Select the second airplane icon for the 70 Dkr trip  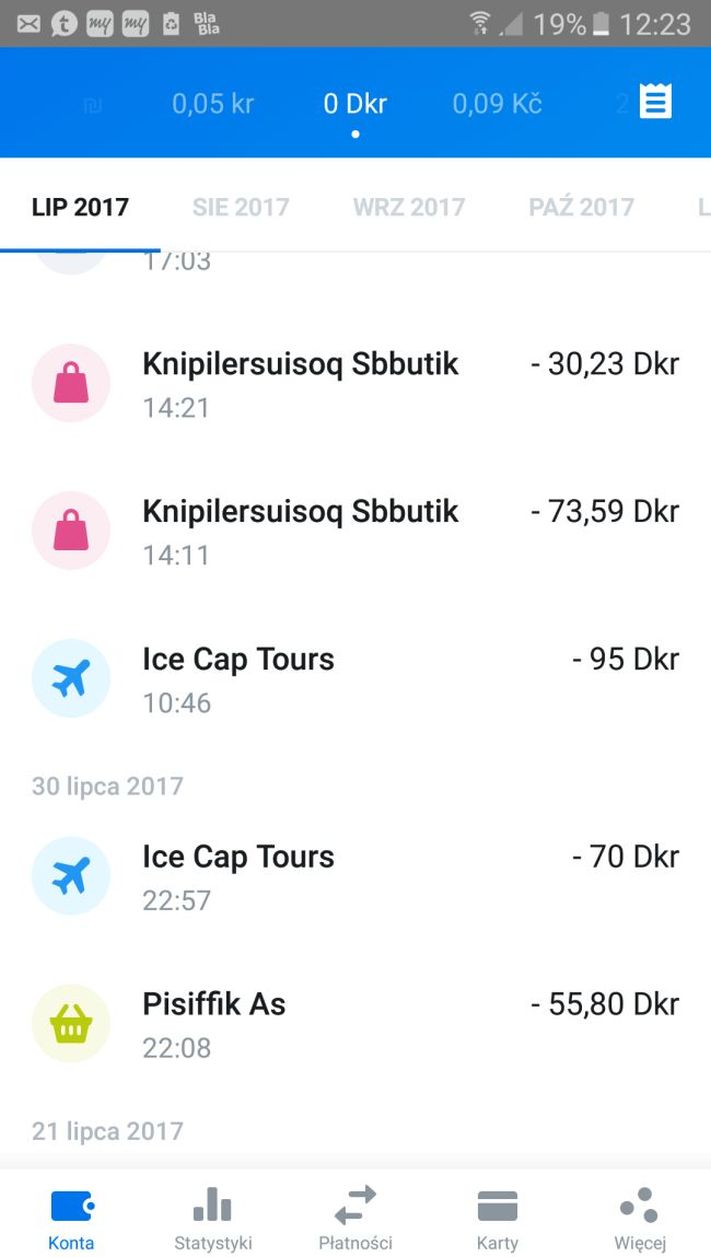click(x=71, y=875)
